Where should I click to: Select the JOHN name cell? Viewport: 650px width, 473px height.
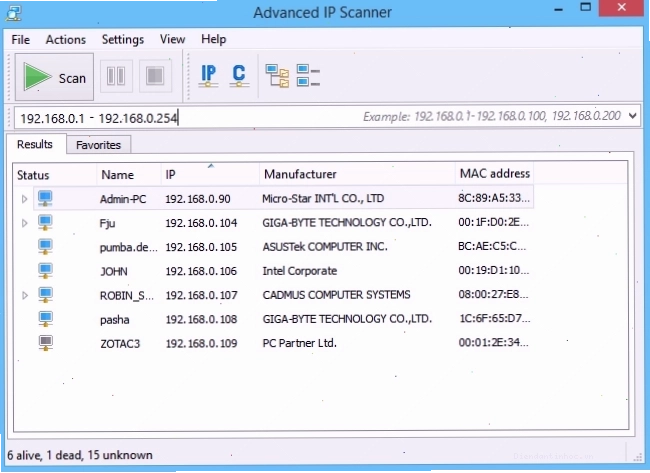[x=114, y=272]
